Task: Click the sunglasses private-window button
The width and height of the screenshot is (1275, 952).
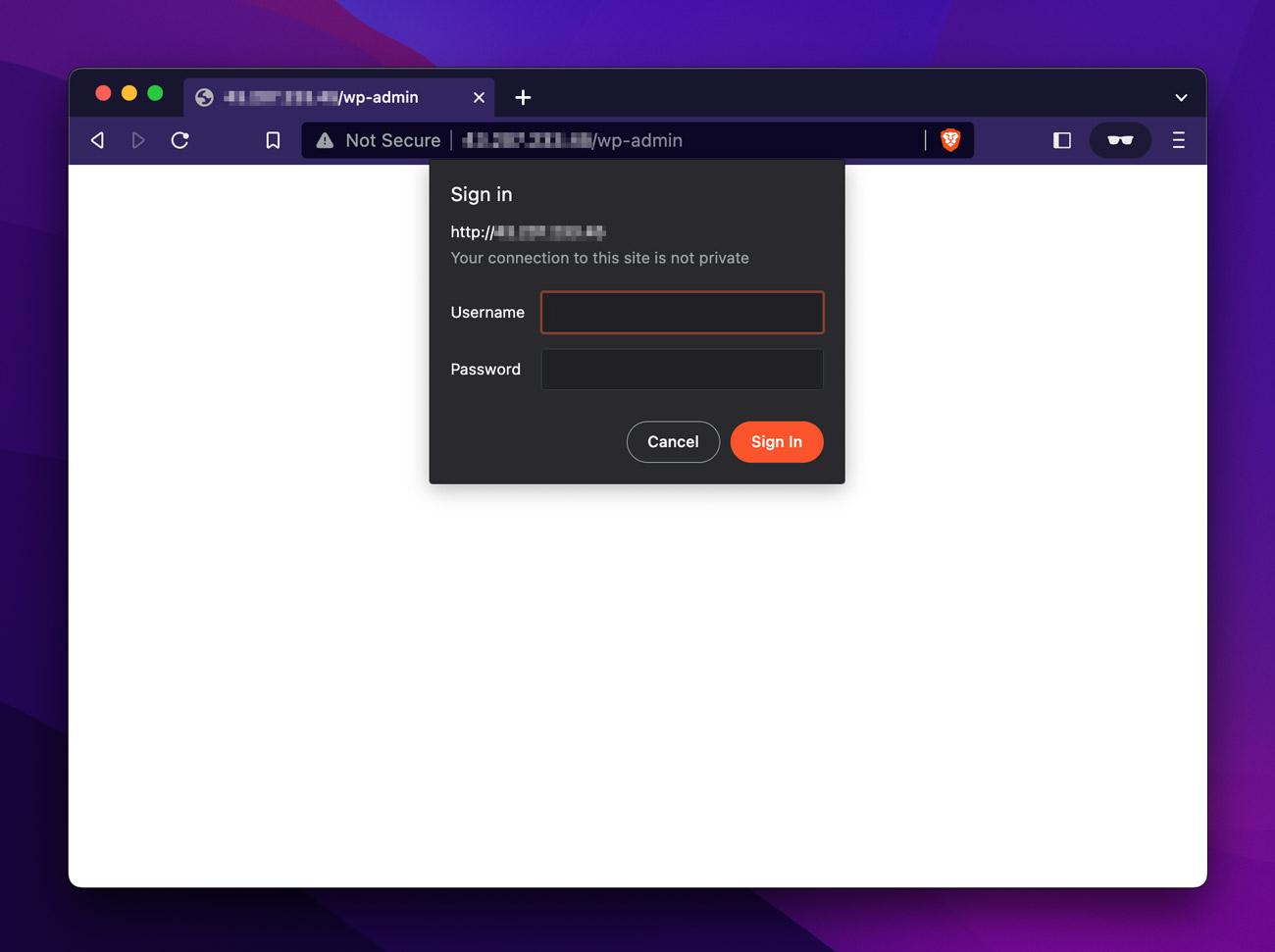Action: (x=1120, y=140)
